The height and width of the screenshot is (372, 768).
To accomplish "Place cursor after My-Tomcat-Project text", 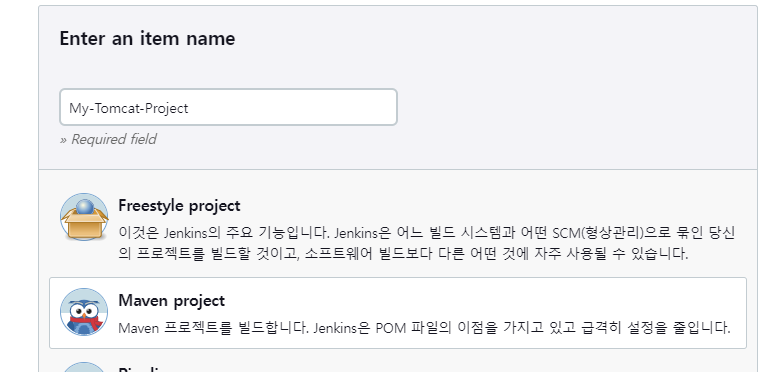I will click(189, 108).
